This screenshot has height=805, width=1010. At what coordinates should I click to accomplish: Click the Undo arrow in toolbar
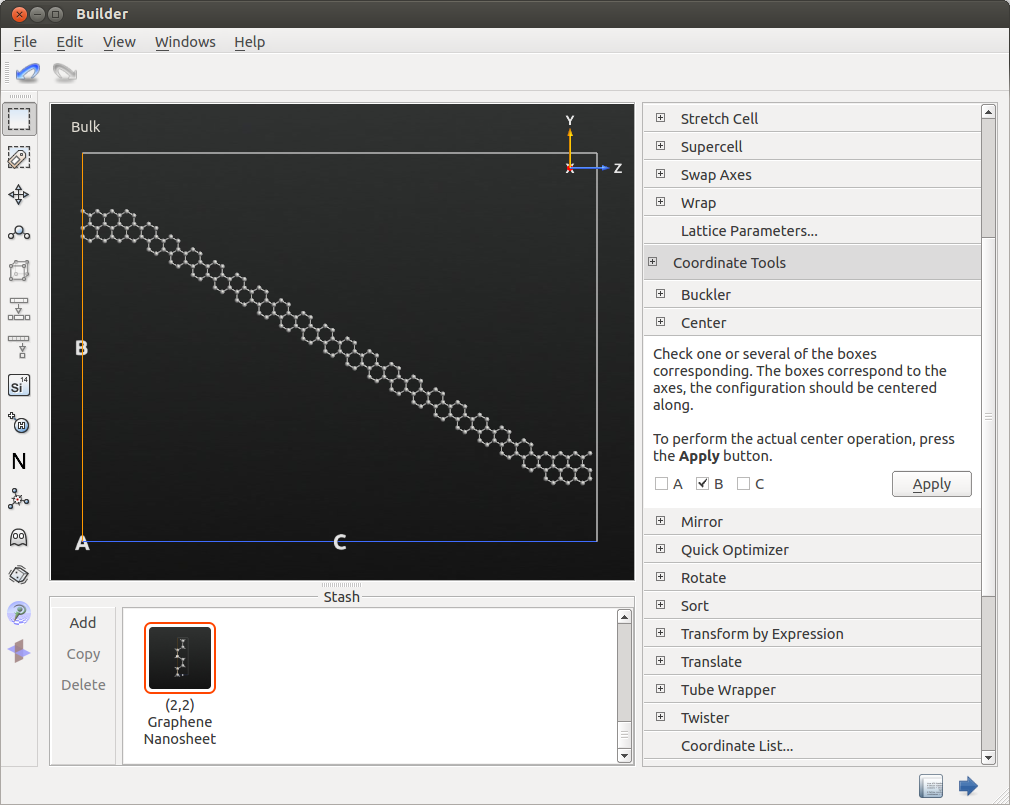[28, 72]
